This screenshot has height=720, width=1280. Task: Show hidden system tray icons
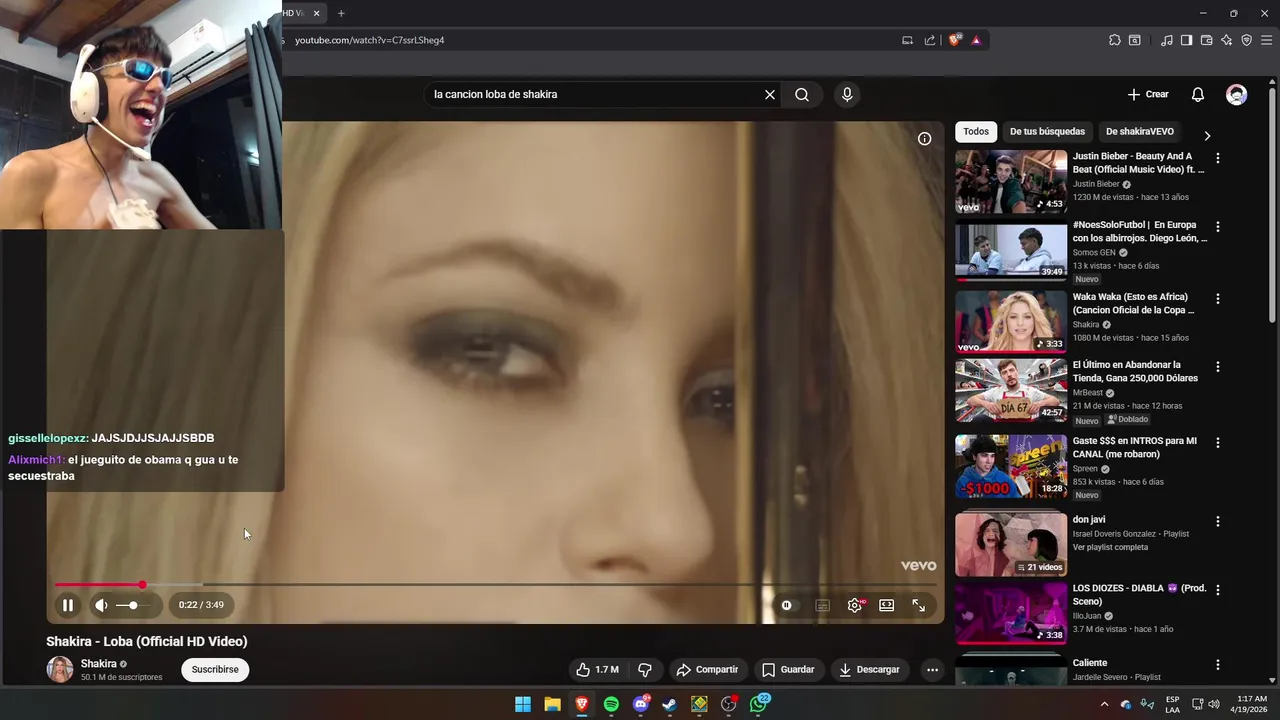(x=1104, y=704)
